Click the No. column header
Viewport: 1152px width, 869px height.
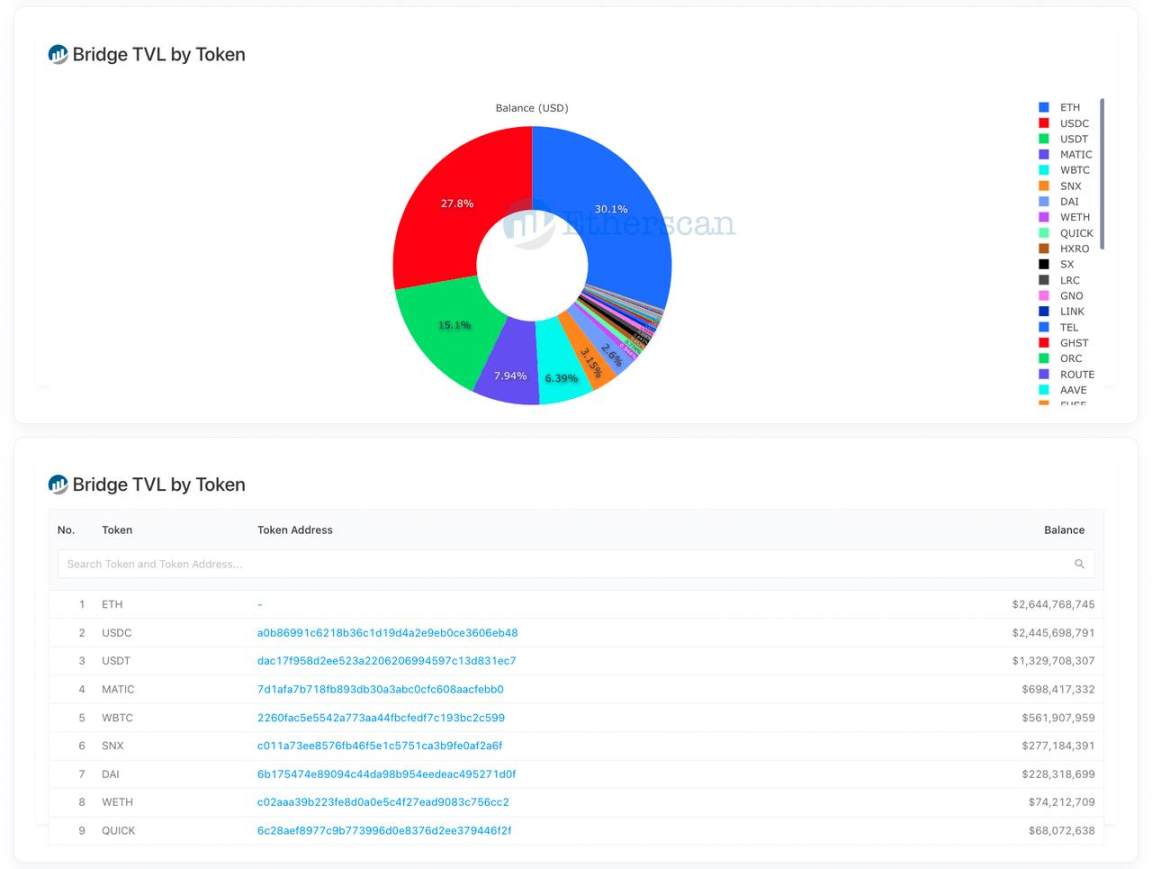66,530
